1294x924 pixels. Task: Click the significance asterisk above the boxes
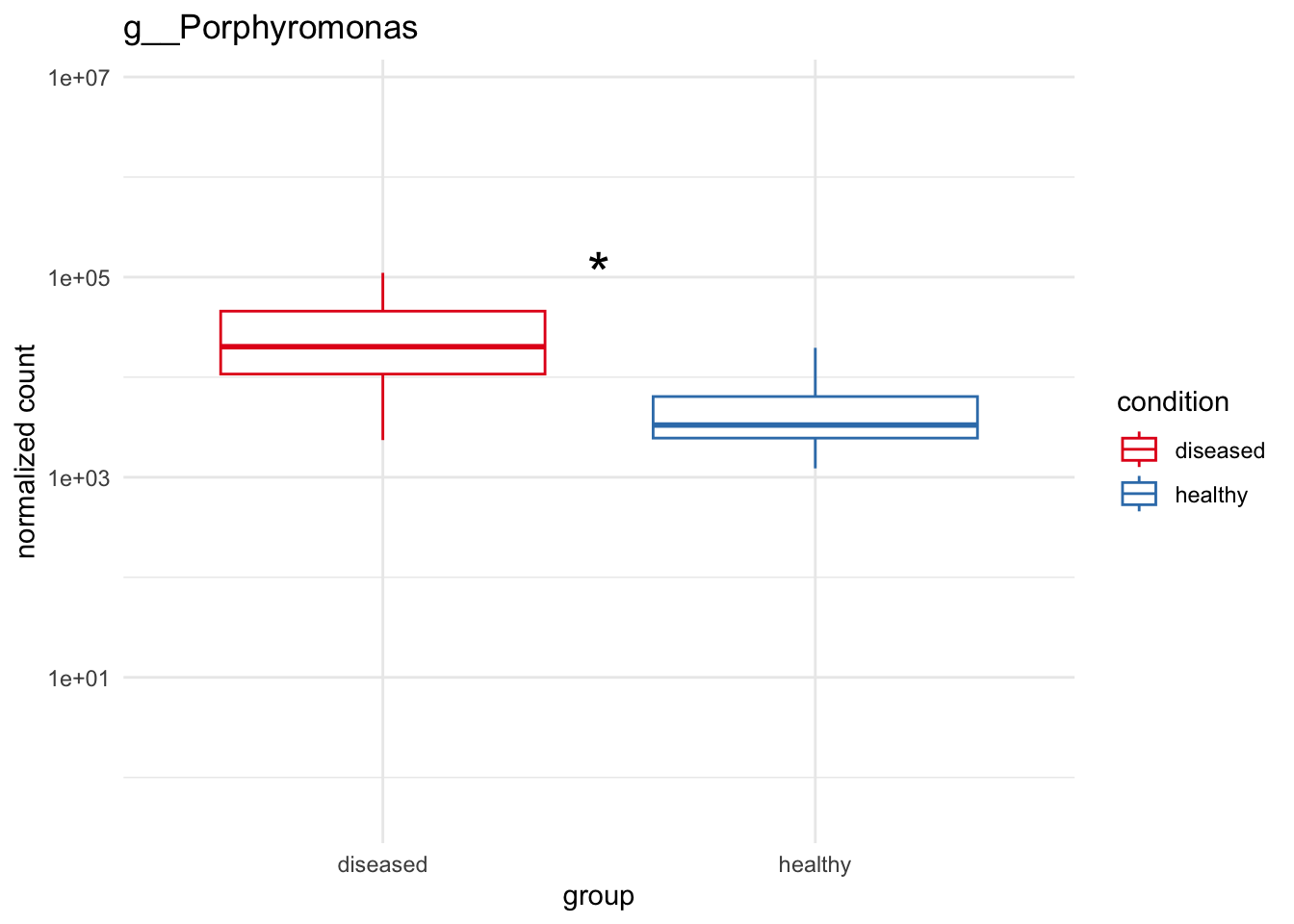(x=598, y=263)
